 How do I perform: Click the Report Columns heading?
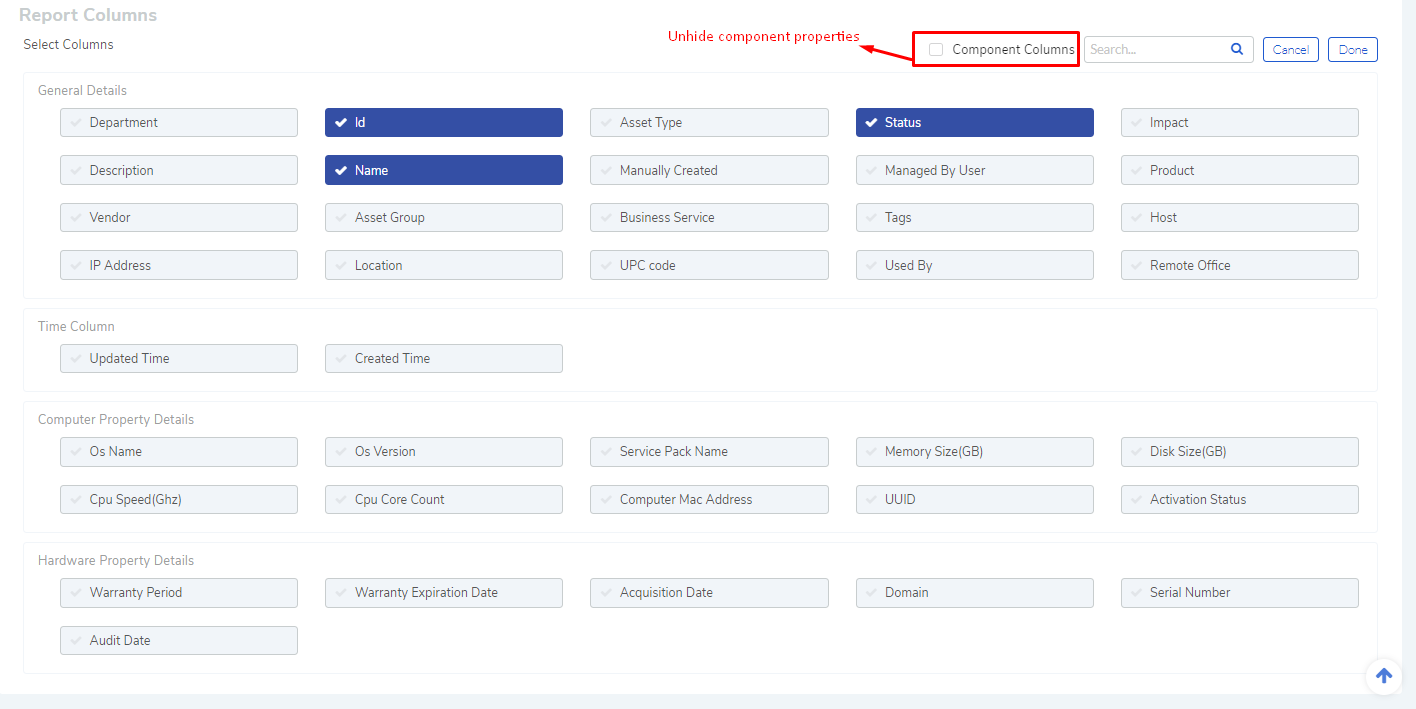click(88, 15)
